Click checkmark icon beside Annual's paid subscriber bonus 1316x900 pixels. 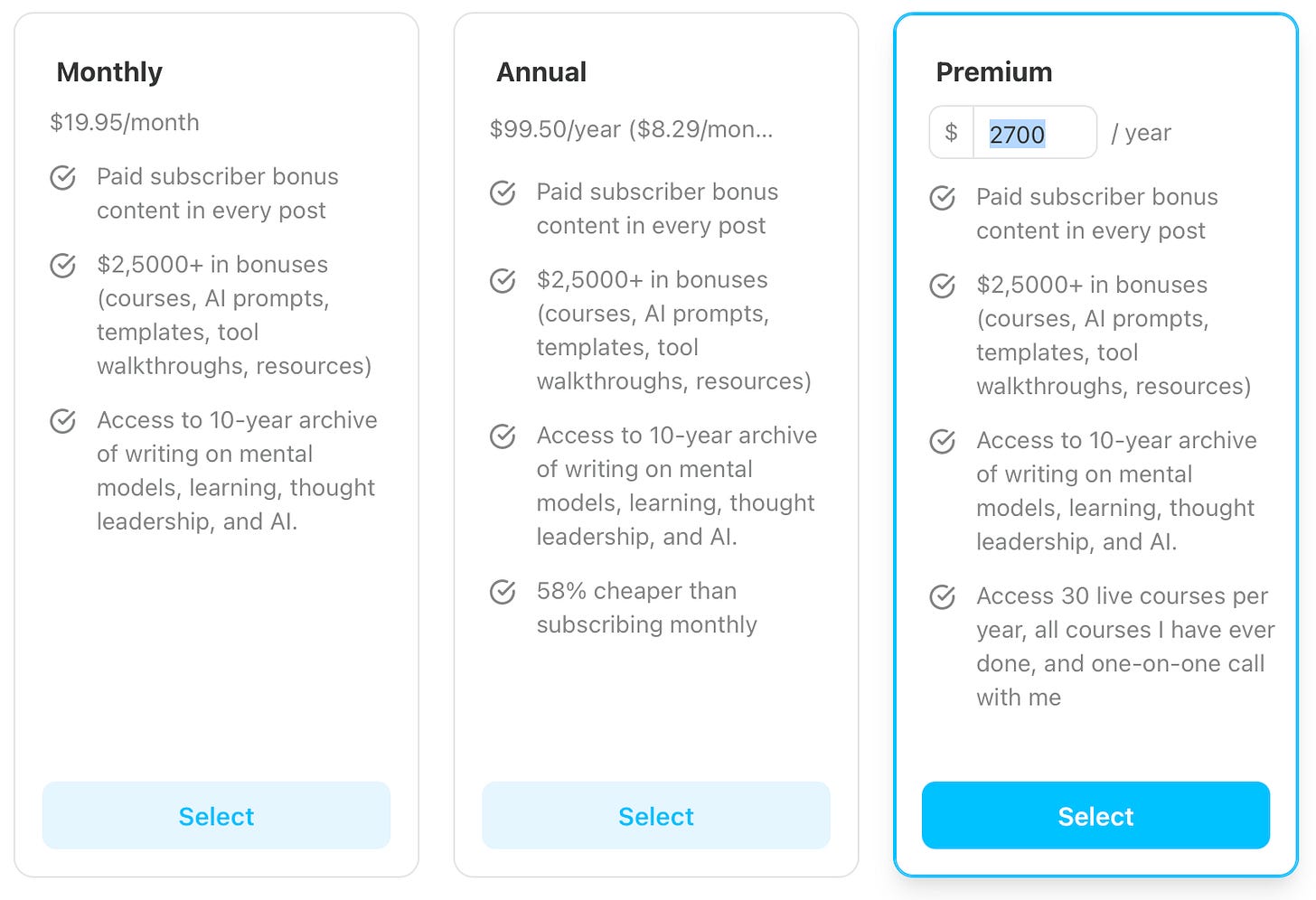click(503, 192)
